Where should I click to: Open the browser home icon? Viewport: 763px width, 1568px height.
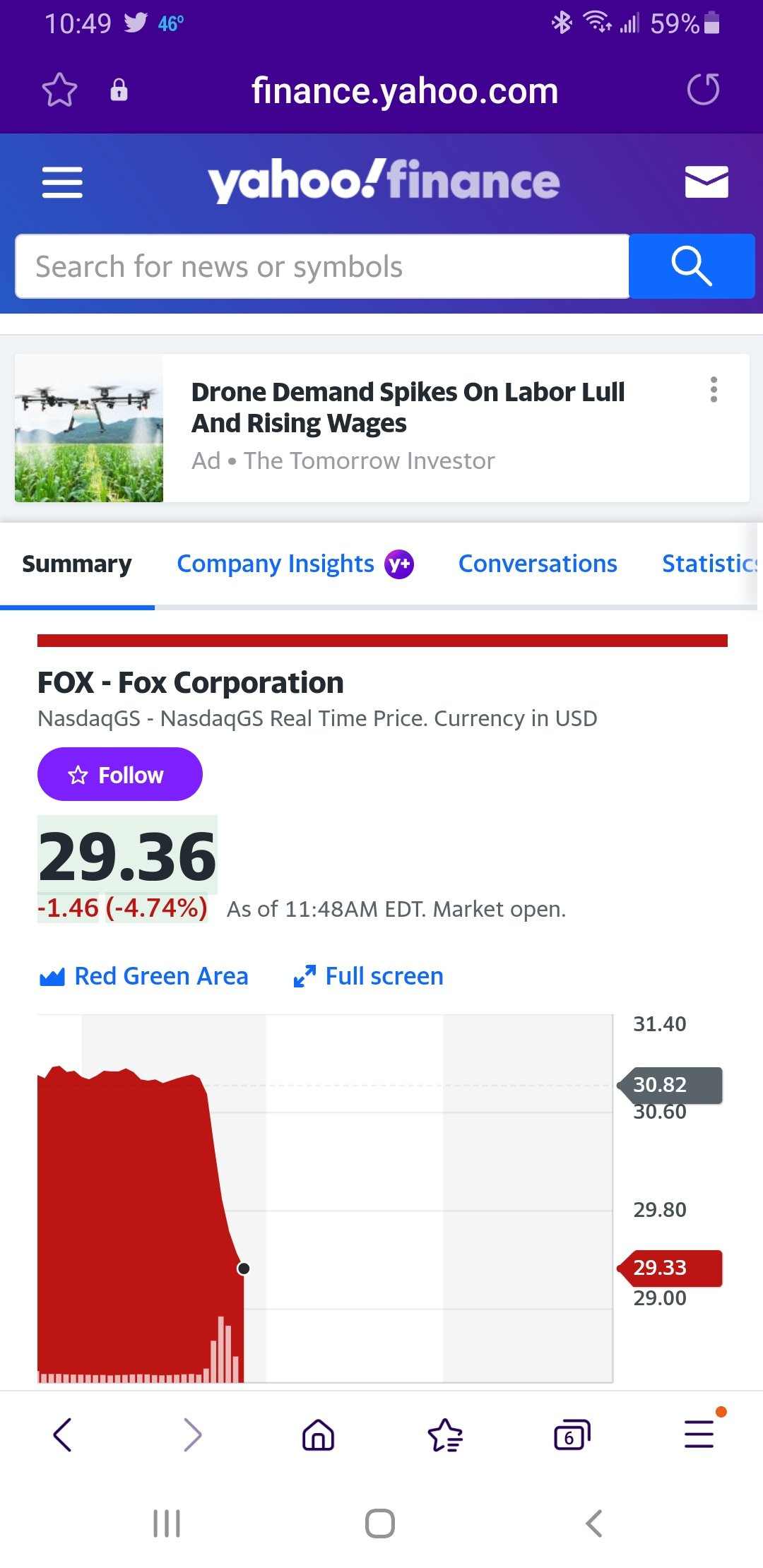coord(318,1435)
